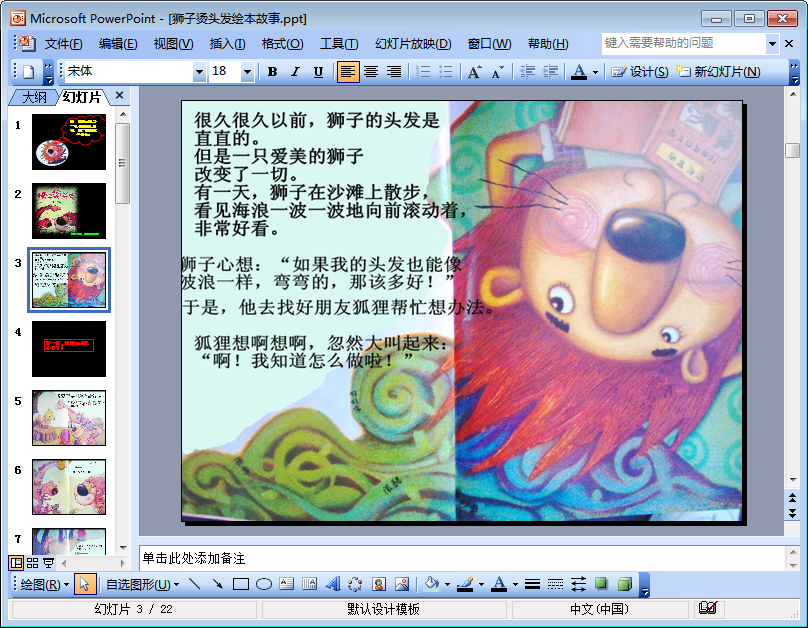The image size is (808, 628).
Task: Decrease font size with small A icon
Action: [x=498, y=72]
